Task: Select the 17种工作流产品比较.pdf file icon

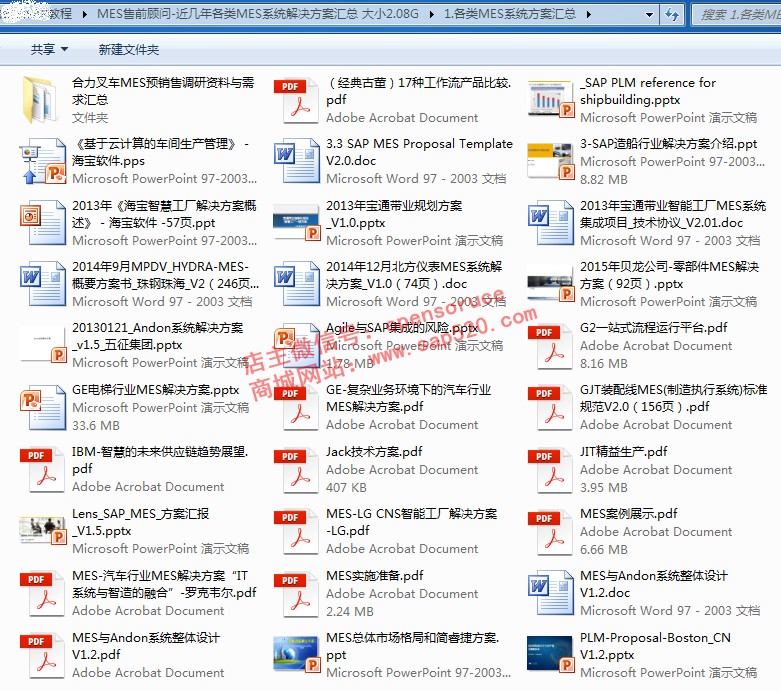Action: (296, 101)
